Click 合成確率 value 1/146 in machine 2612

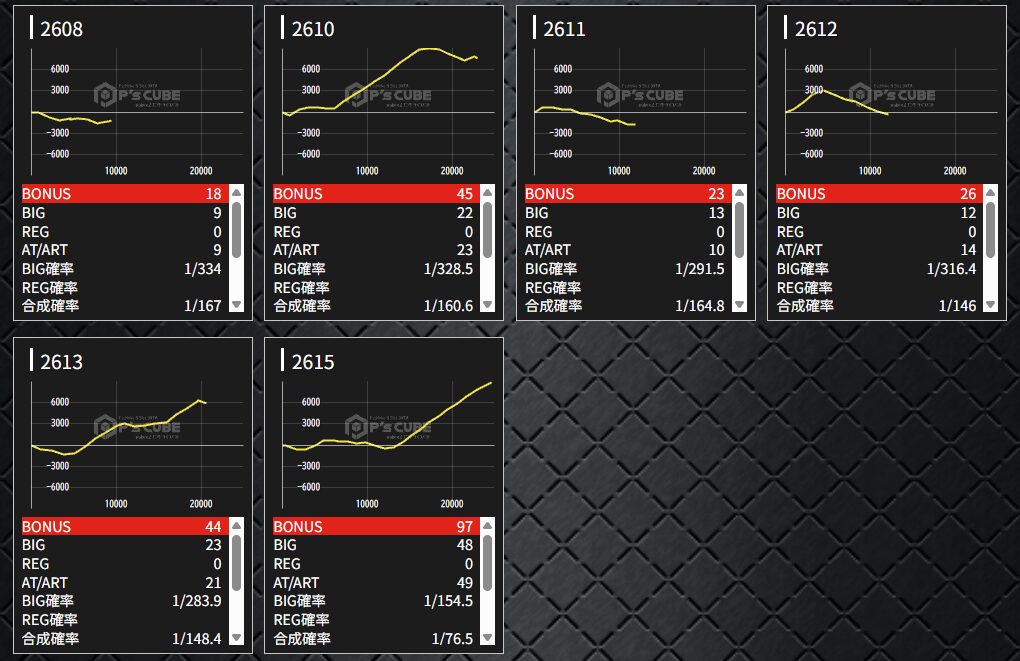pos(958,306)
